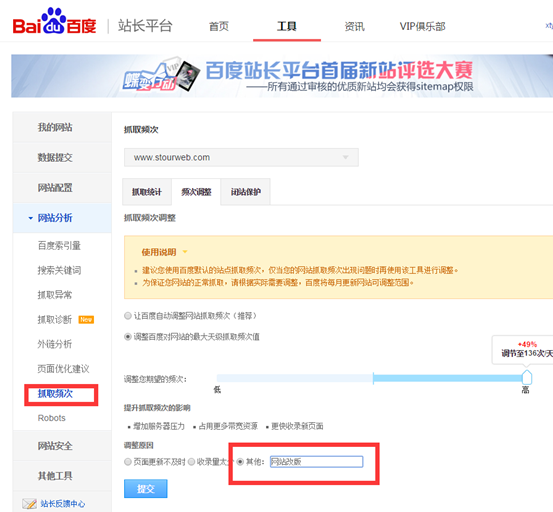Click the blue 提交 button

146,489
